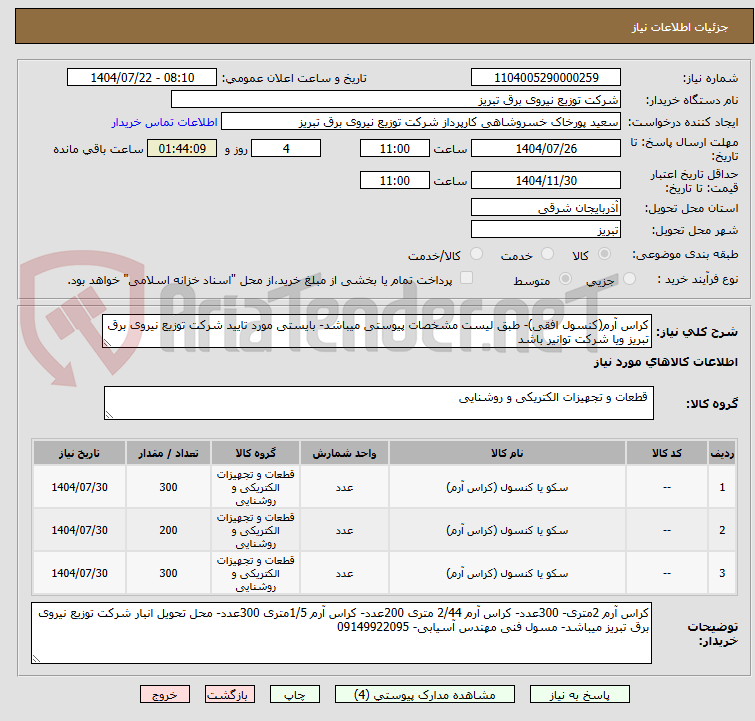This screenshot has height=721, width=755.
Task: Click the 'اطلاعات کالاهای مورد نیاز' section heading
Action: point(665,362)
